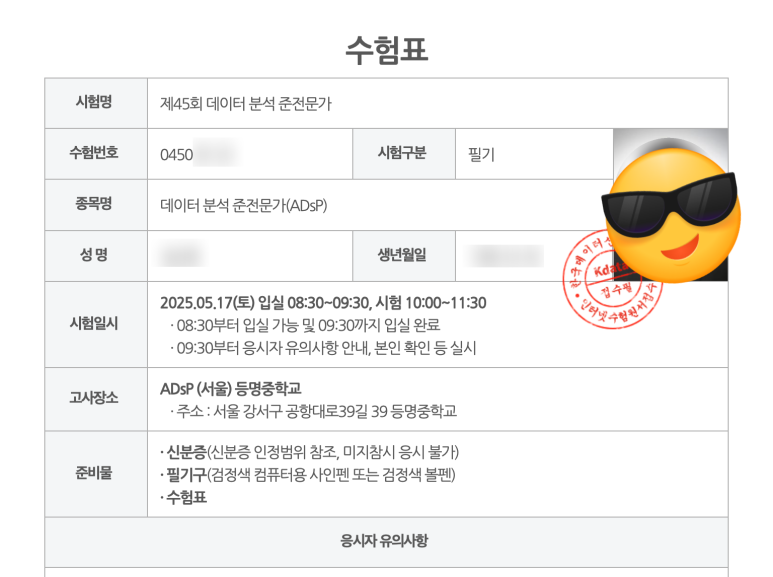773x577 pixels.
Task: Click the 필기구 required item line
Action: point(308,475)
